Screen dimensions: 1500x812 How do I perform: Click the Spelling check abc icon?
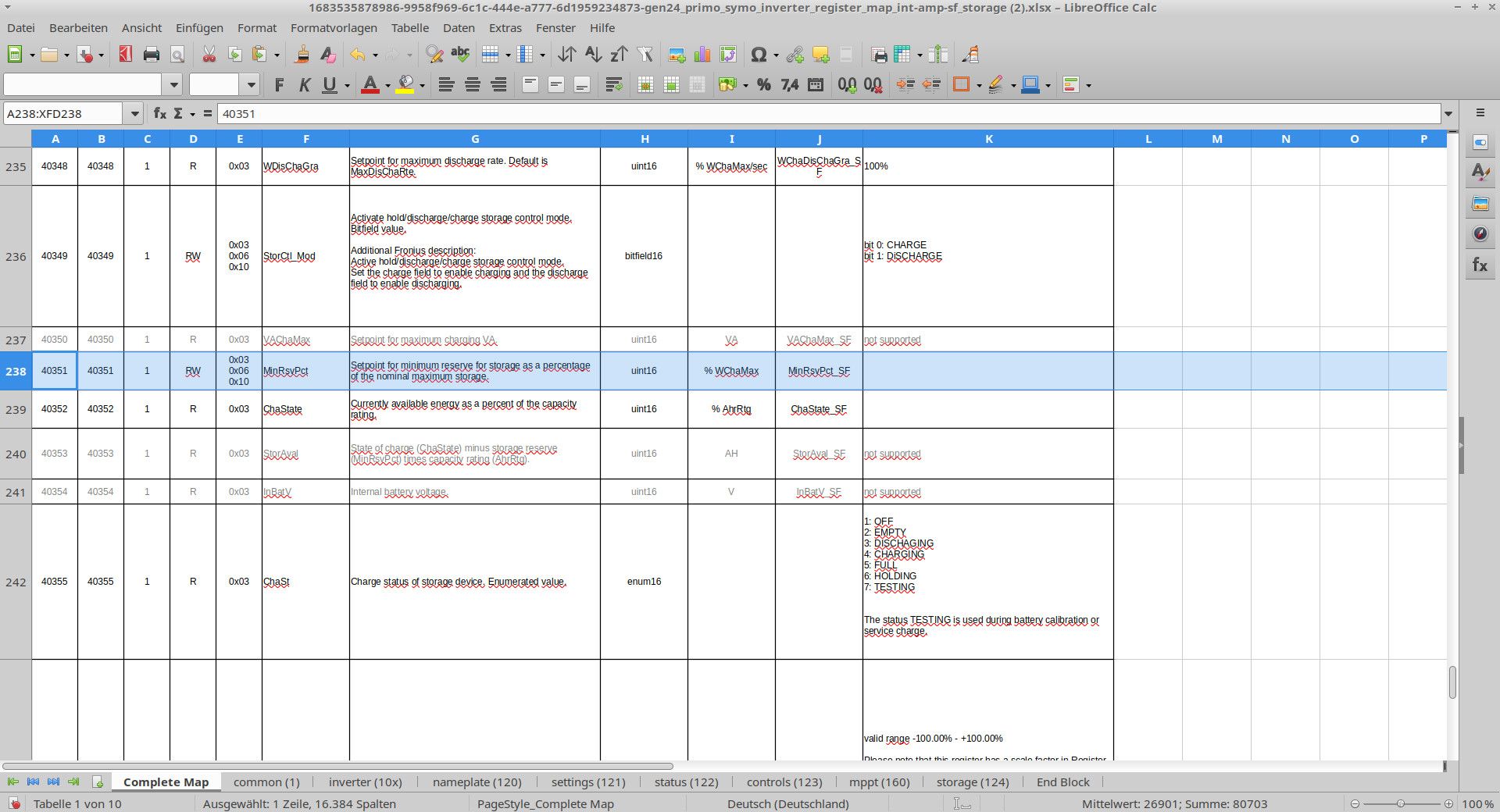[460, 55]
